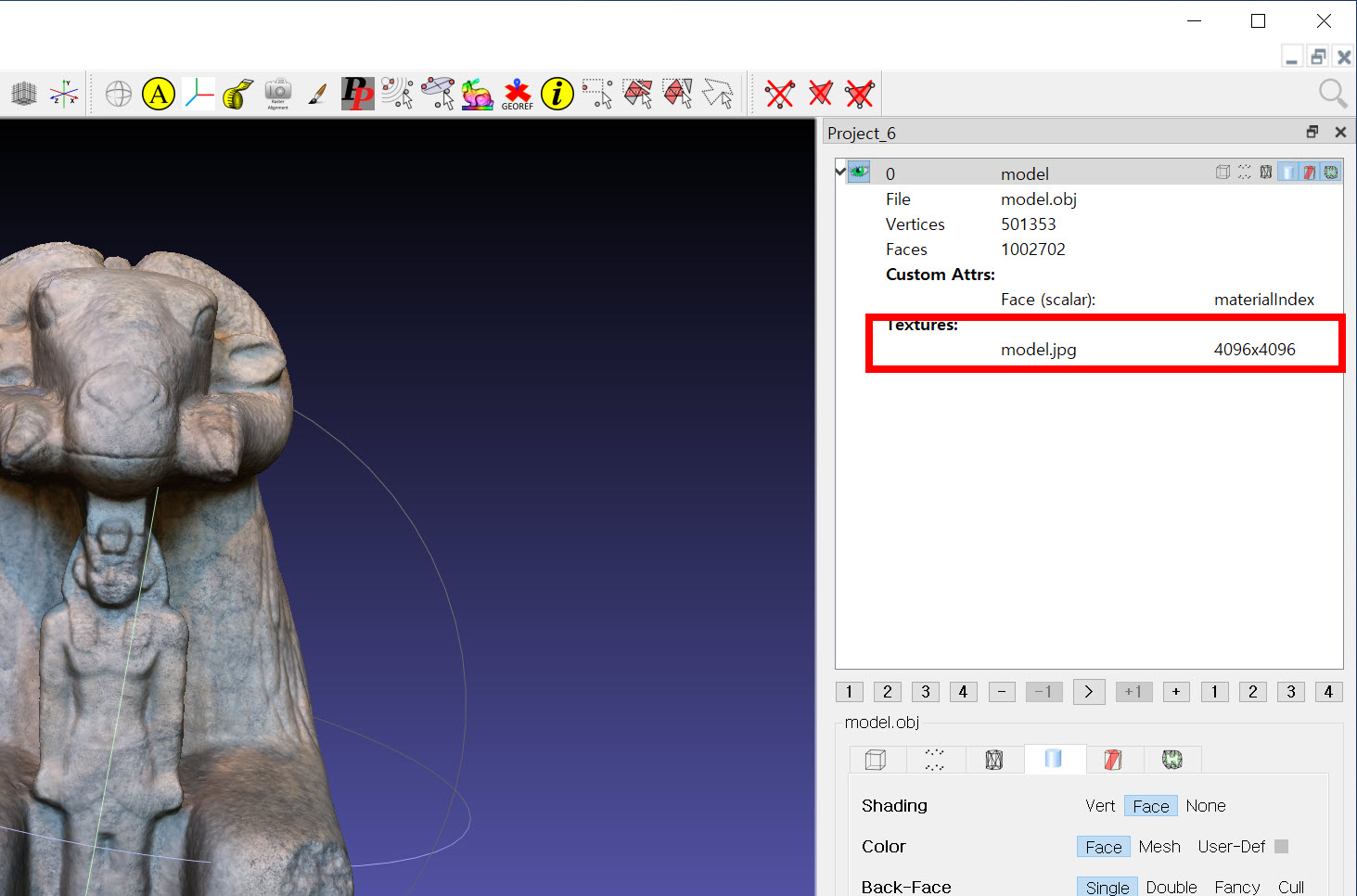Image resolution: width=1357 pixels, height=896 pixels.
Task: Toggle the bounding box grid toolbar icon
Action: 24,94
